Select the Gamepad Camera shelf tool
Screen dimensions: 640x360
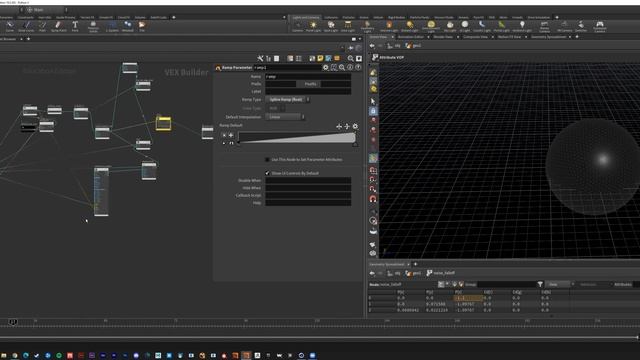[600, 27]
